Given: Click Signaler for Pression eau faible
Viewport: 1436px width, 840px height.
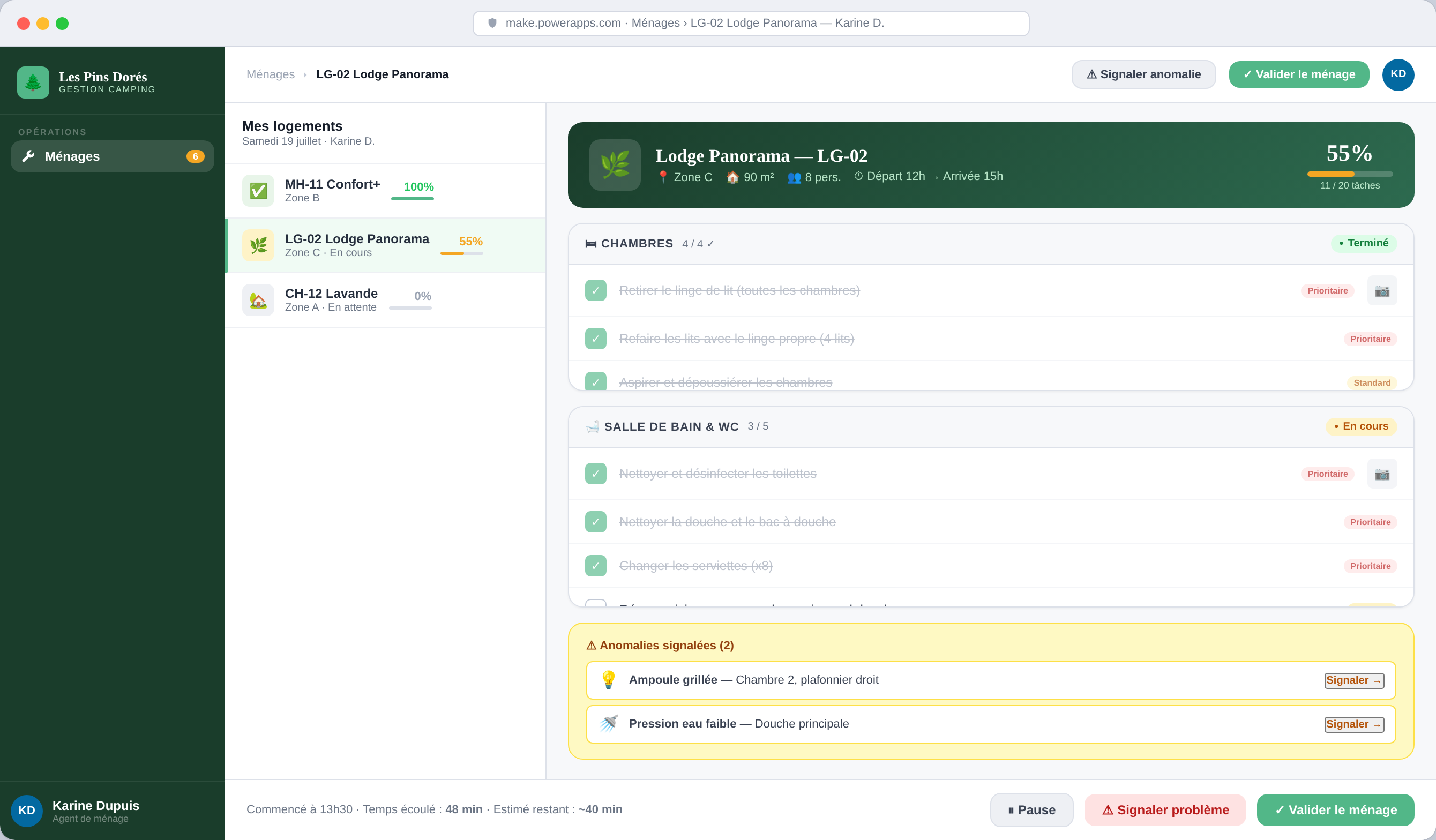Looking at the screenshot, I should click(1353, 724).
